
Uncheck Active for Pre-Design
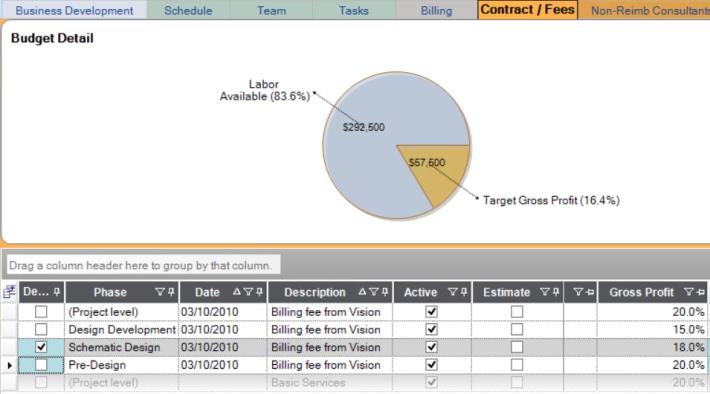432,365
